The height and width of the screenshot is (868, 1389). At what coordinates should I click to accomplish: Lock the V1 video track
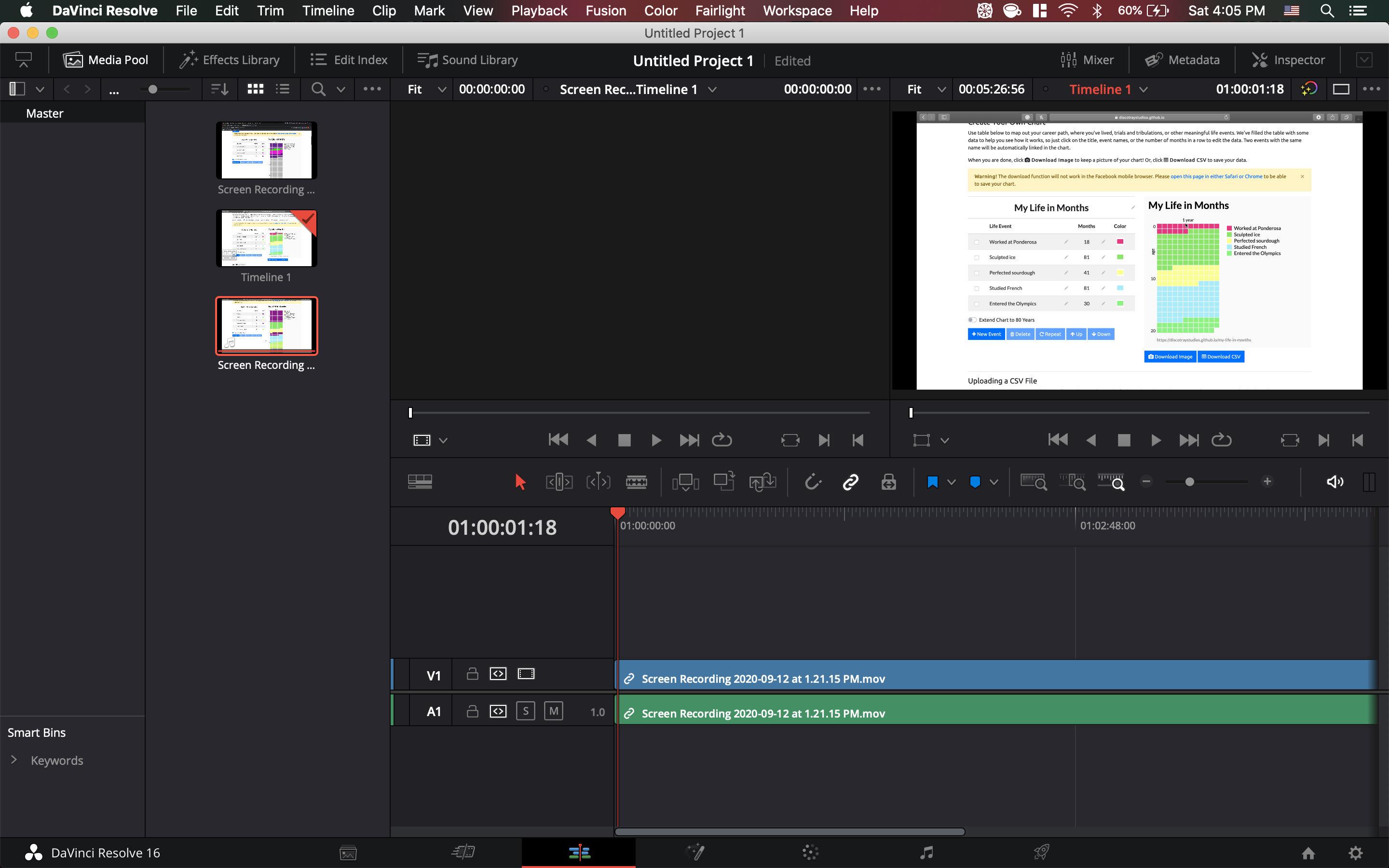click(472, 674)
